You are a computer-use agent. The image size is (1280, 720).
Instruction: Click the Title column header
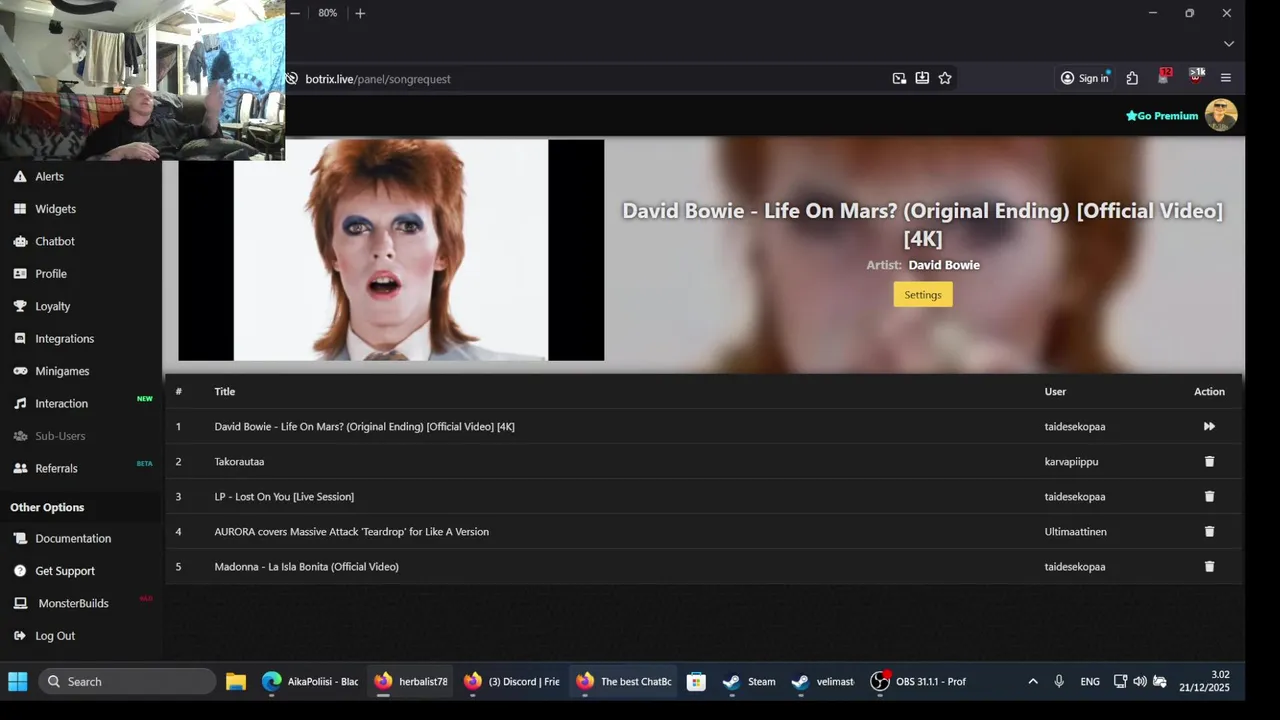click(225, 391)
